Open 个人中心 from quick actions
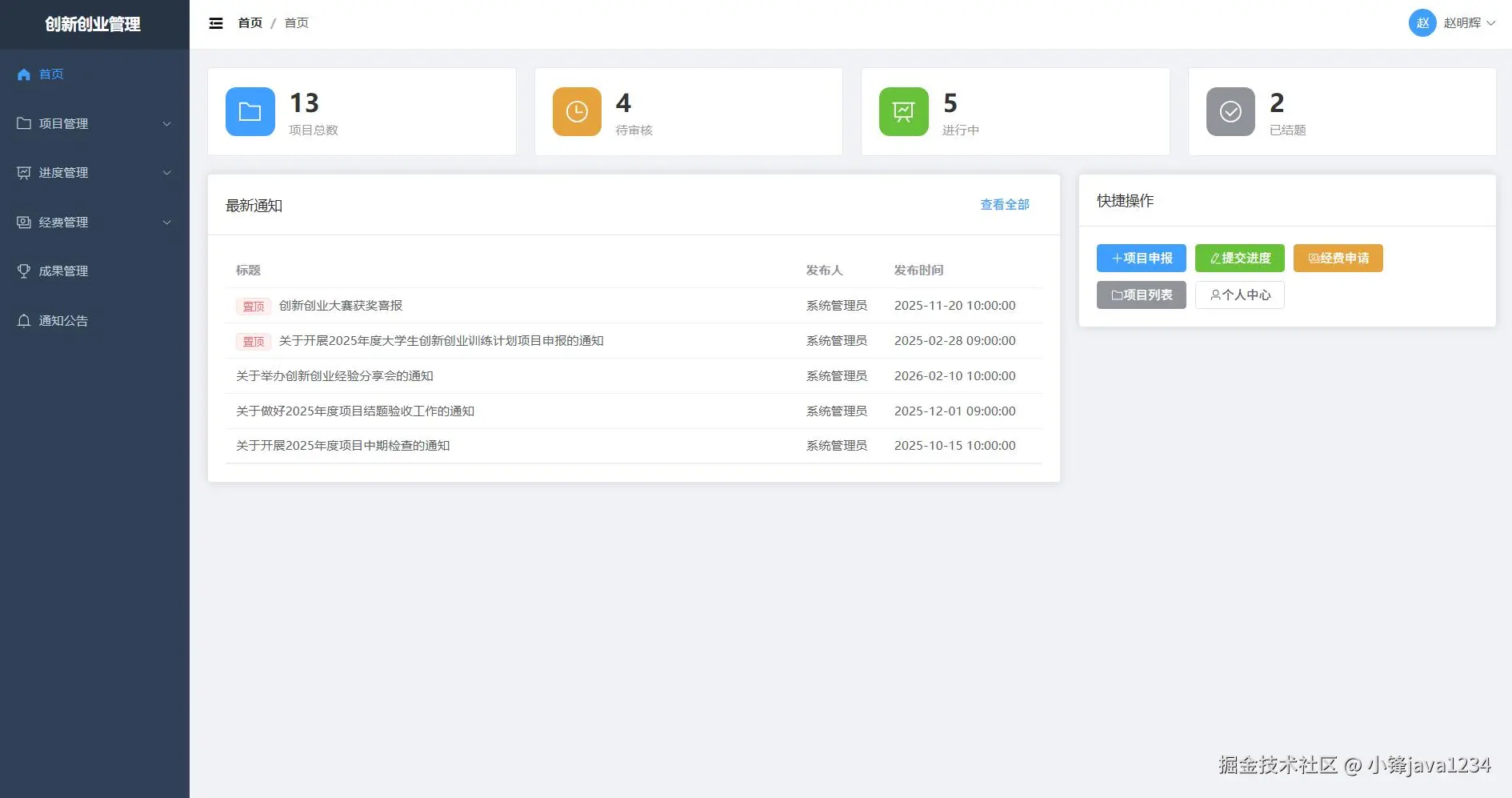This screenshot has width=1512, height=798. coord(1240,295)
